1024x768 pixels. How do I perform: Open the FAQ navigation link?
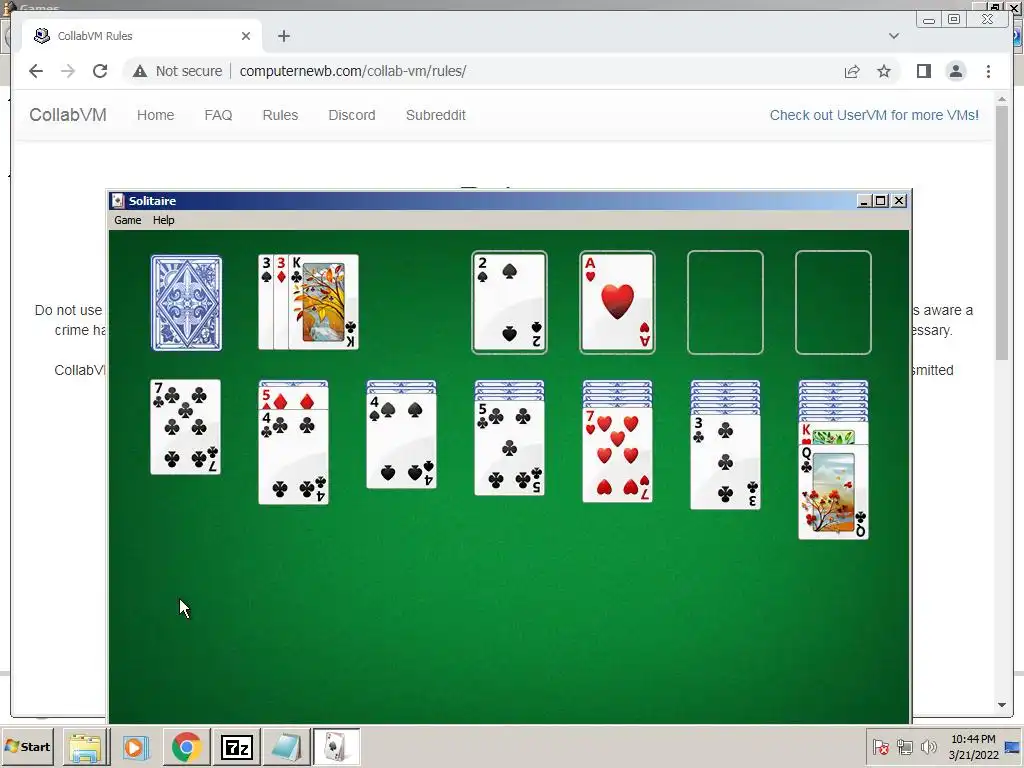coord(218,115)
